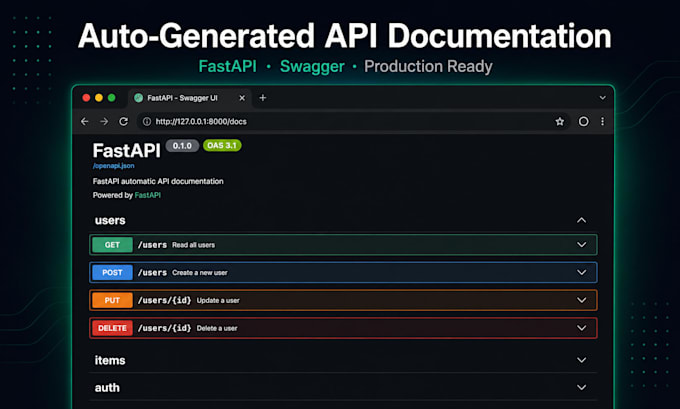Viewport: 680px width, 409px height.
Task: View site information icon in address bar
Action: pyautogui.click(x=147, y=121)
